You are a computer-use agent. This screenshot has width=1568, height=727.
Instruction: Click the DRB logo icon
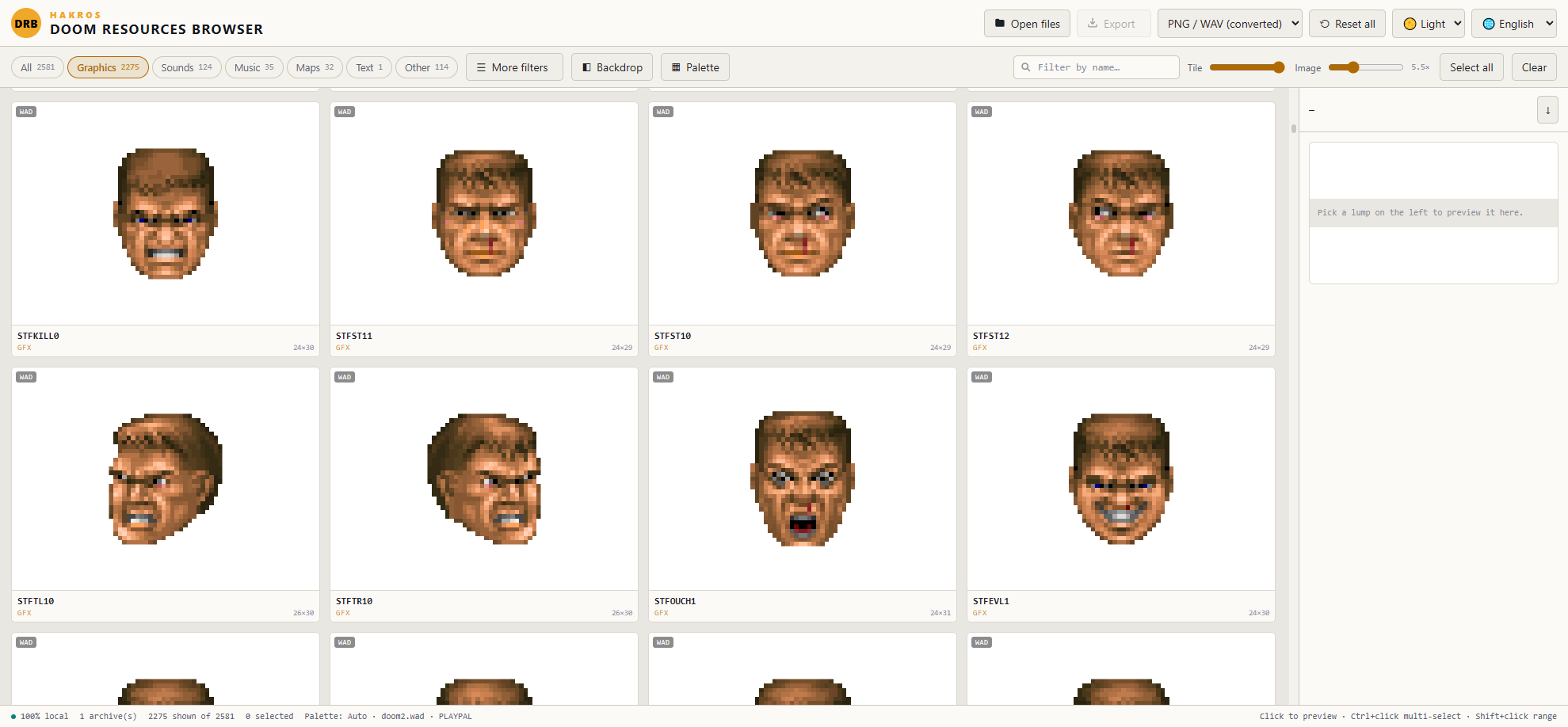coord(26,23)
